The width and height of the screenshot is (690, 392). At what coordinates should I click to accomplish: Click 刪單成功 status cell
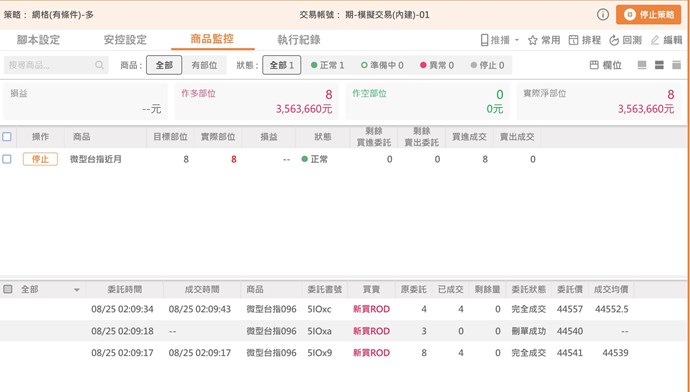click(529, 331)
